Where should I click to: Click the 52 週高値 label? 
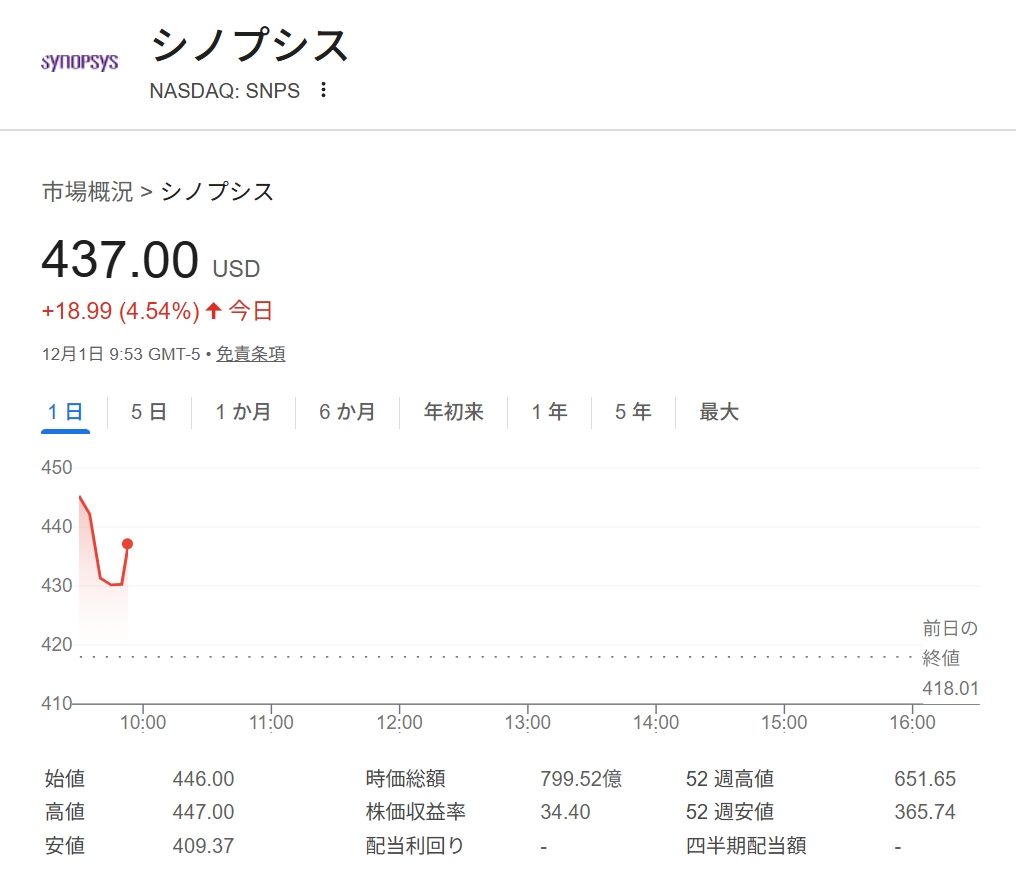click(730, 779)
